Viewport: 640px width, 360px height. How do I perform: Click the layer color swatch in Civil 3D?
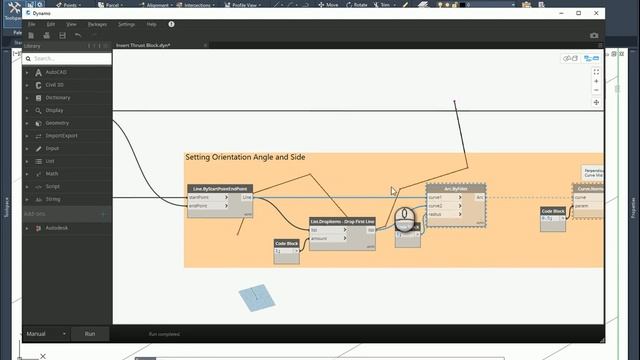click(462, 5)
